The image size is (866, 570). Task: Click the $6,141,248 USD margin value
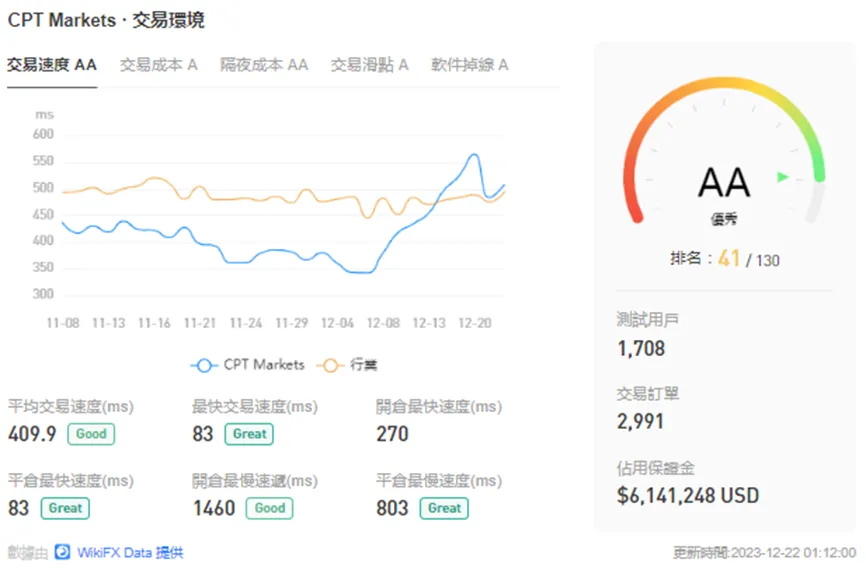(x=688, y=496)
